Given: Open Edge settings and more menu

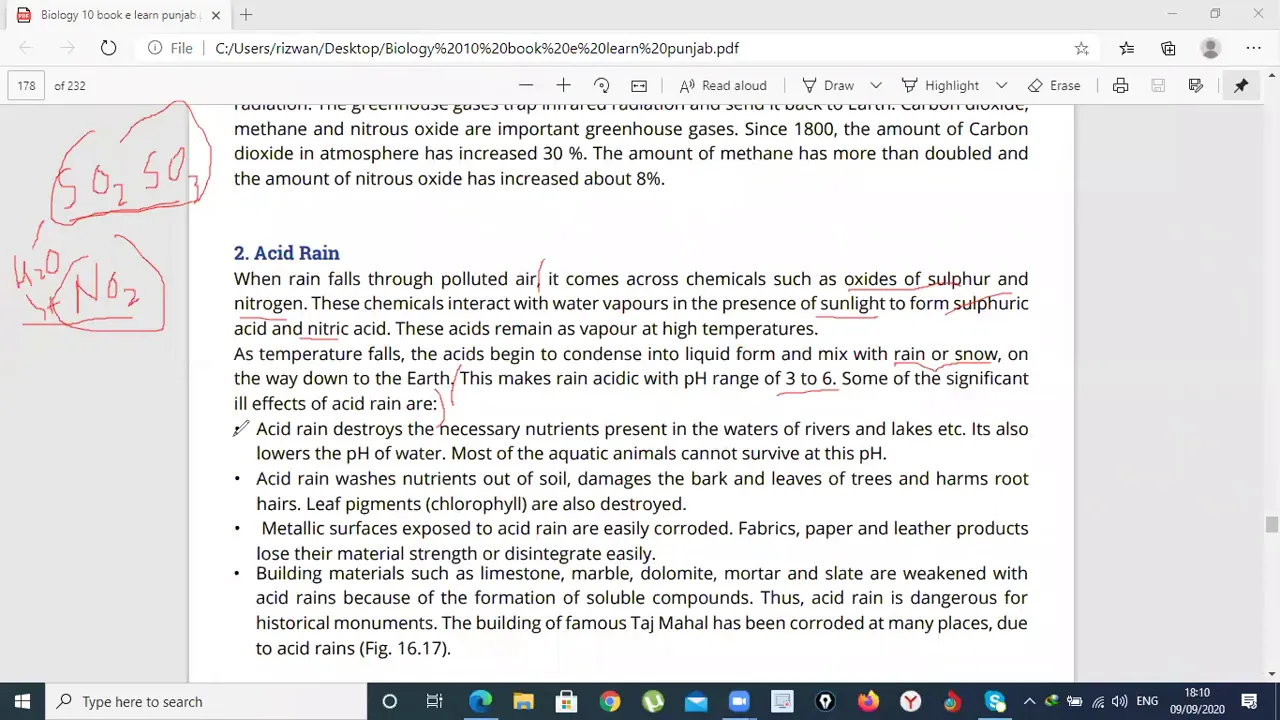Looking at the screenshot, I should click(x=1253, y=48).
